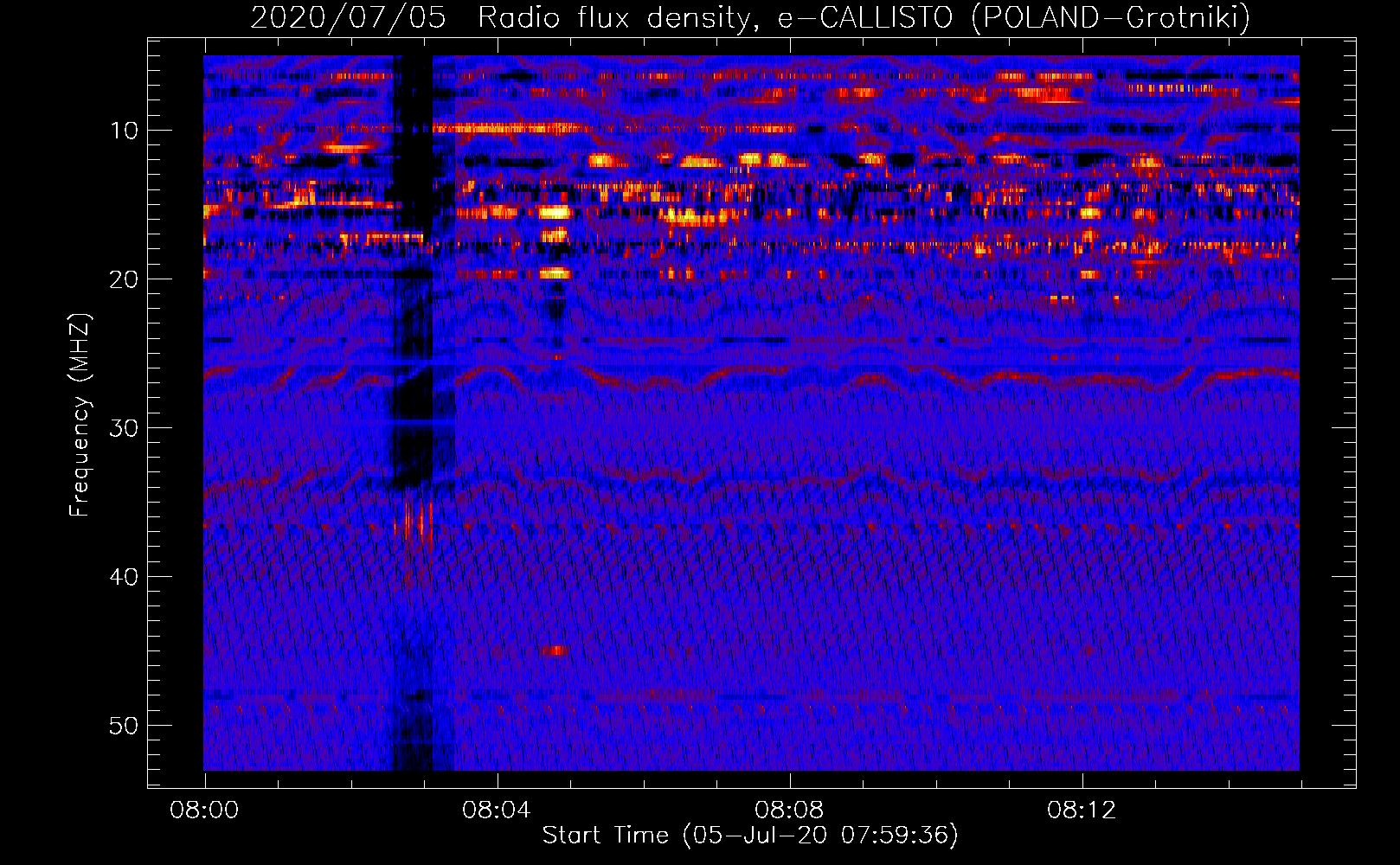Click the 'Start Time (05-Jul-20 07:59:36)' label
This screenshot has width=1400, height=865.
pyautogui.click(x=750, y=836)
